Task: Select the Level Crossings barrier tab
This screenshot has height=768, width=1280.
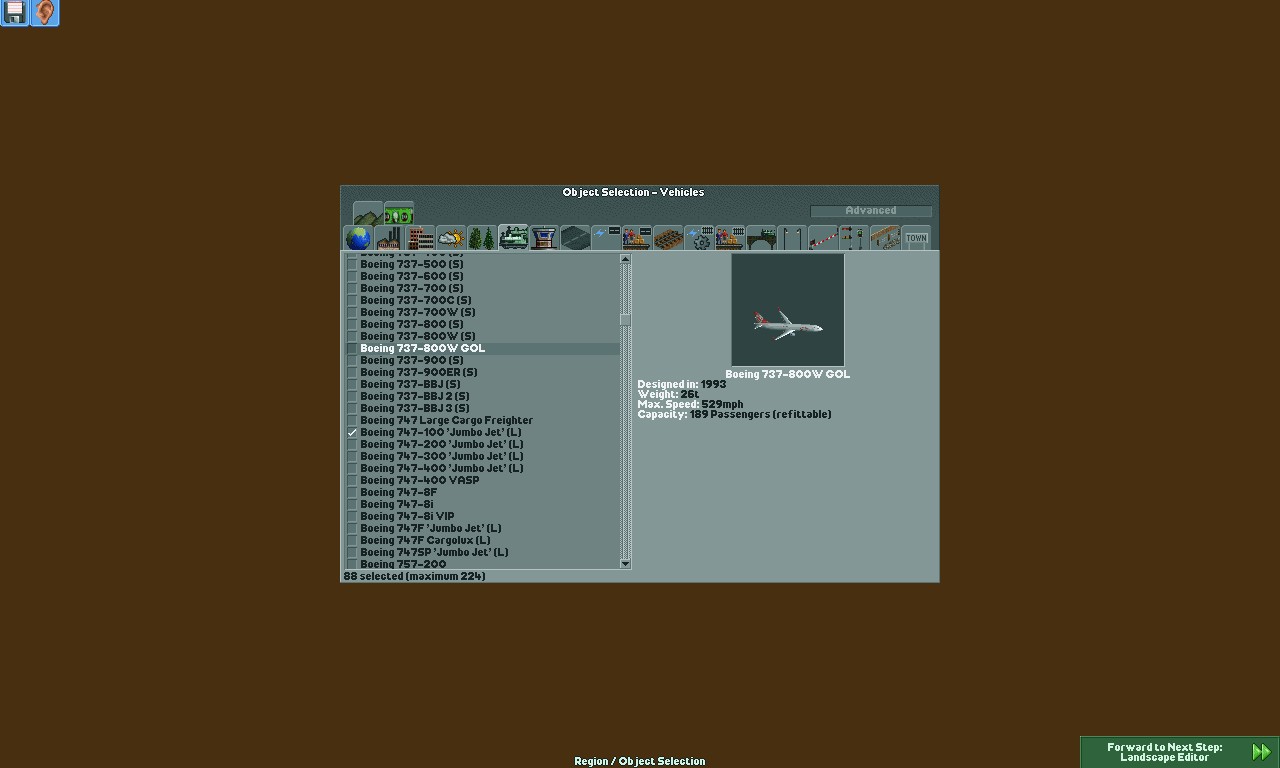Action: pyautogui.click(x=823, y=238)
